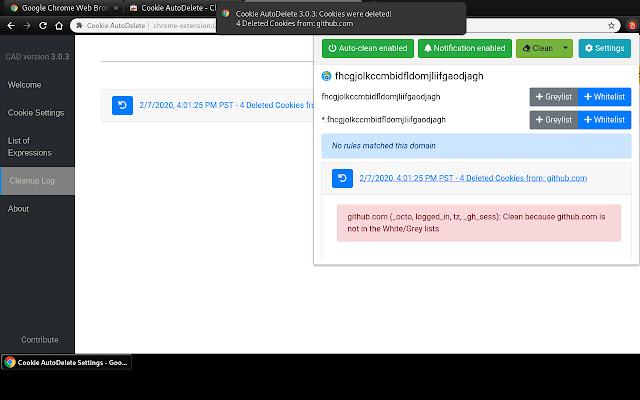The height and width of the screenshot is (400, 640).
Task: Click the favicon beside the popup domain heading
Action: pyautogui.click(x=326, y=76)
